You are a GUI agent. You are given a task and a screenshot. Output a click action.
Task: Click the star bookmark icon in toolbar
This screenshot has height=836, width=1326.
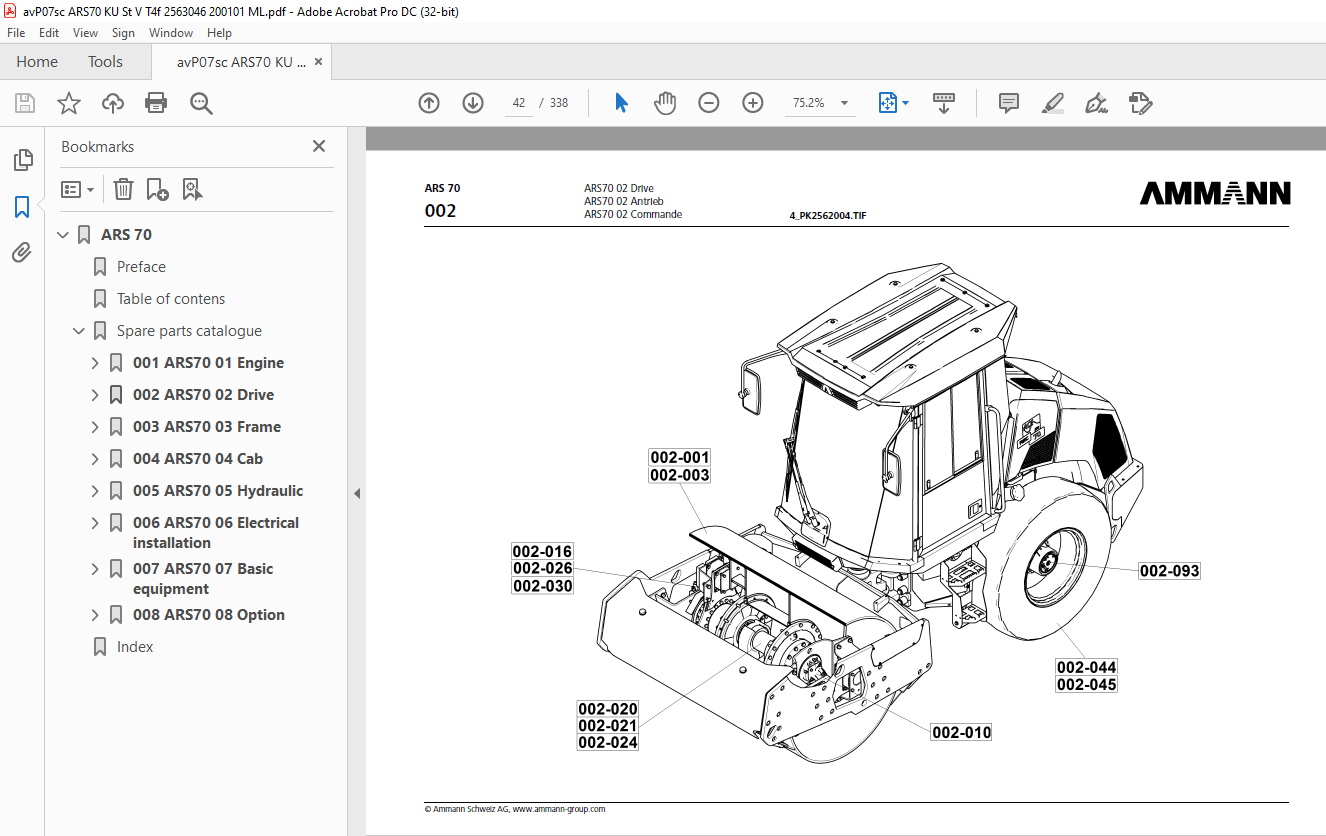[68, 103]
